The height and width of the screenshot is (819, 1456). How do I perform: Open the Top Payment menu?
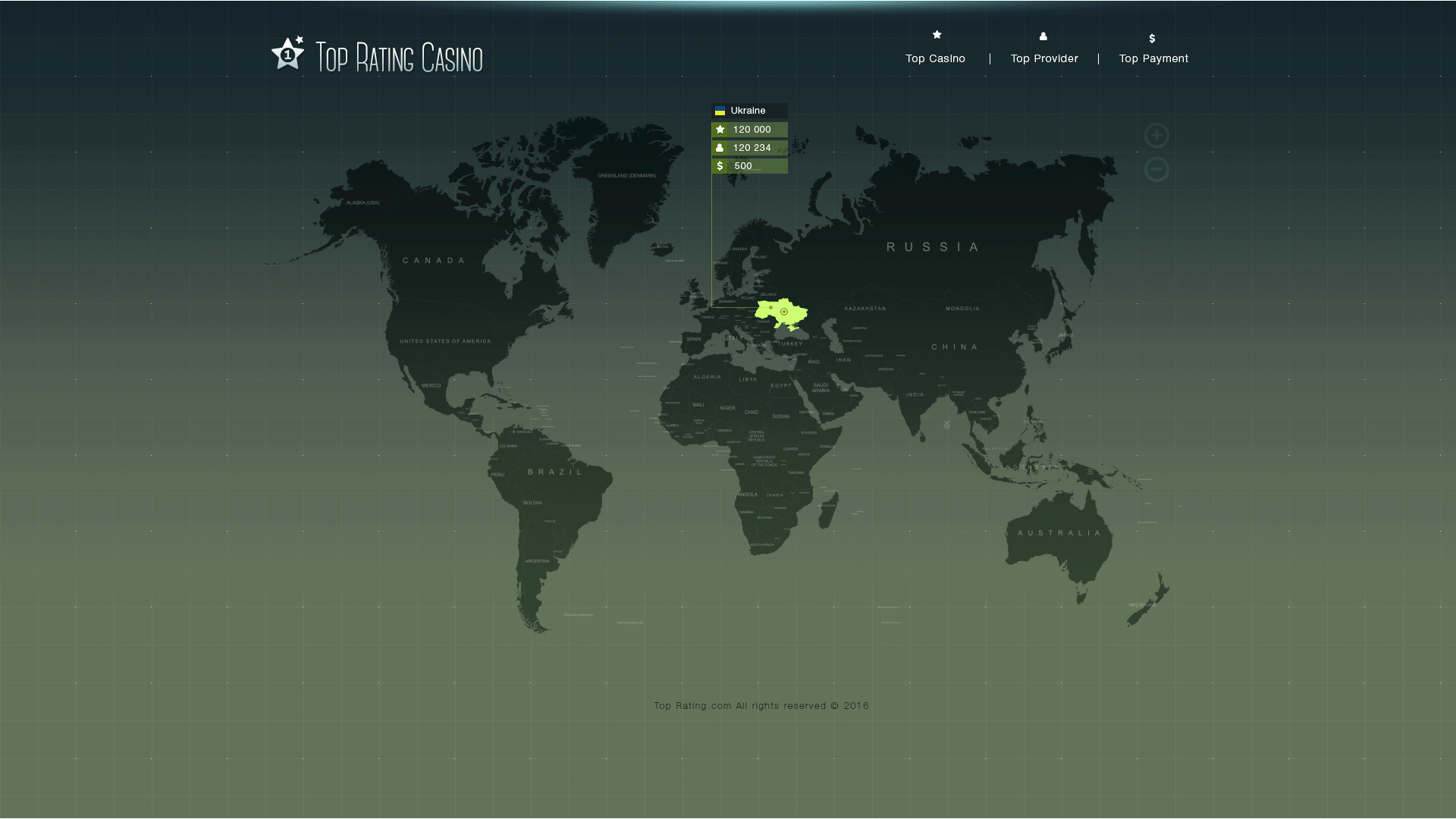coord(1153,58)
